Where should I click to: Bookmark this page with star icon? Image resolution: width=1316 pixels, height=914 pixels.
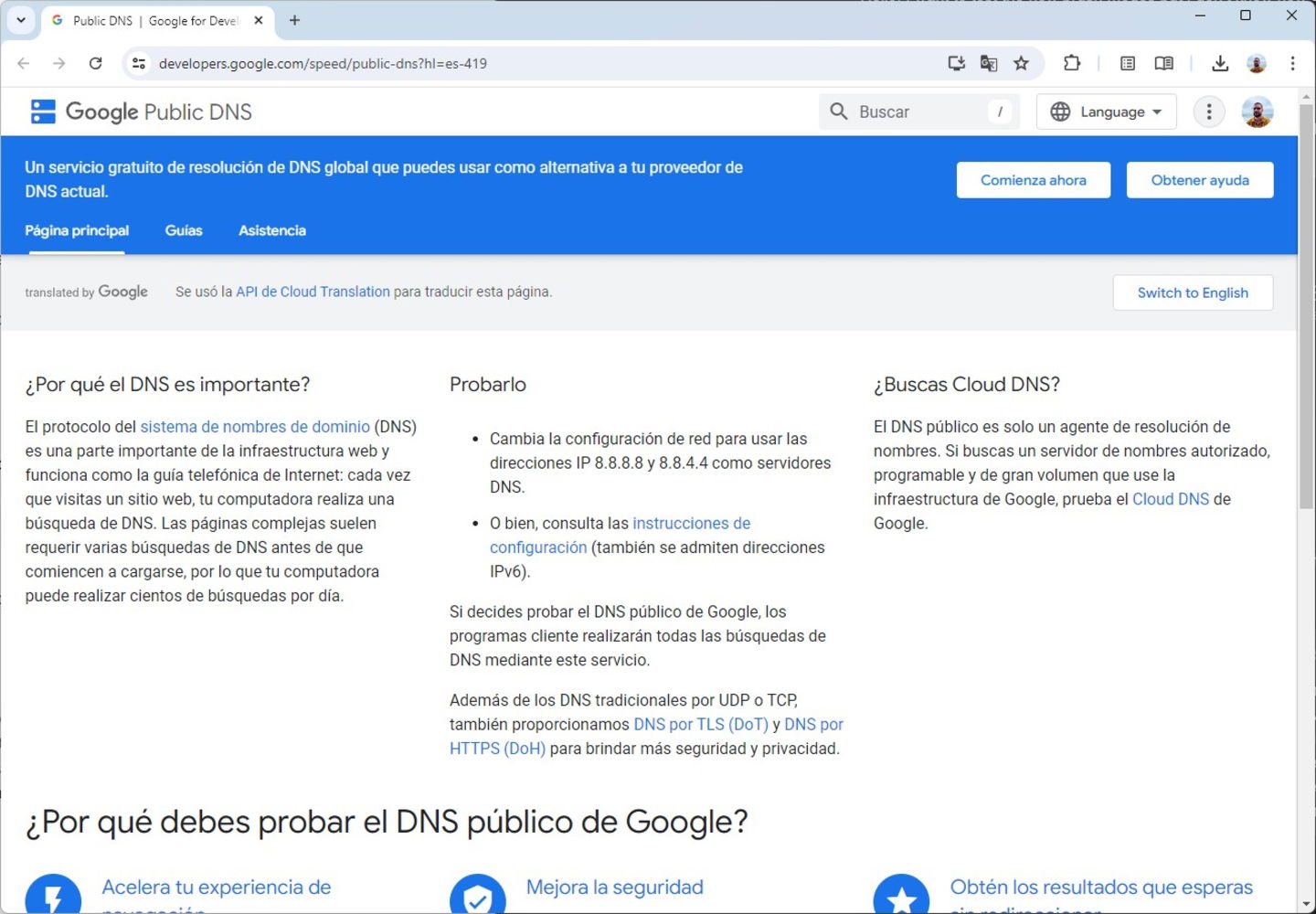point(1022,63)
